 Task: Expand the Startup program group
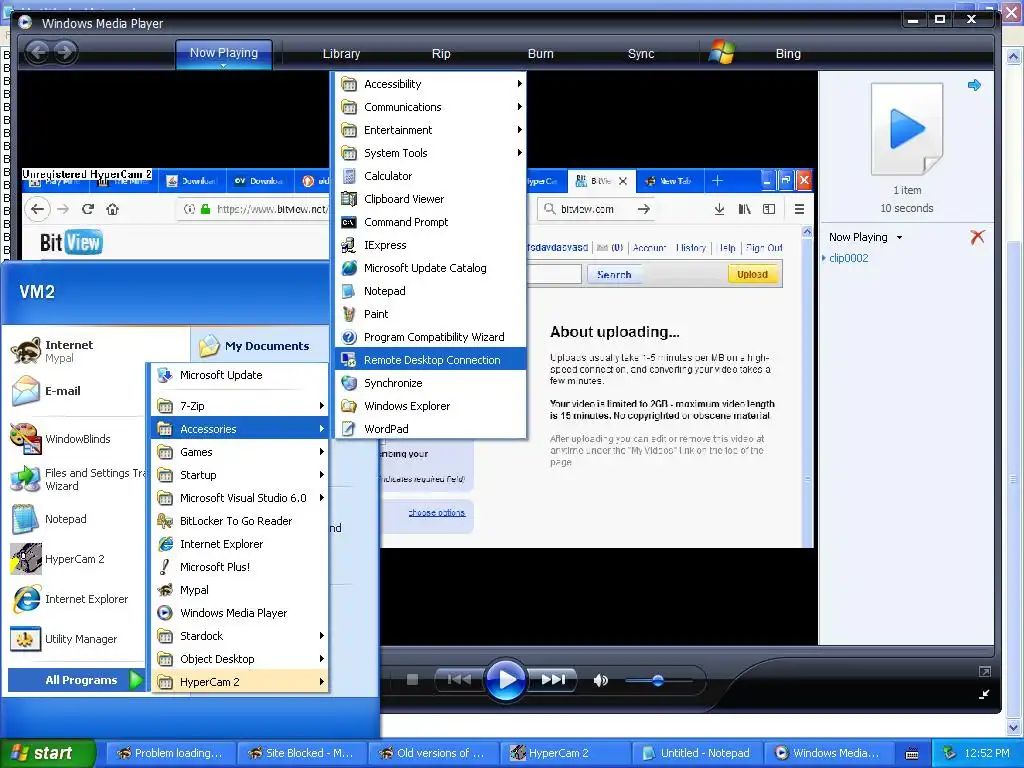pos(240,475)
